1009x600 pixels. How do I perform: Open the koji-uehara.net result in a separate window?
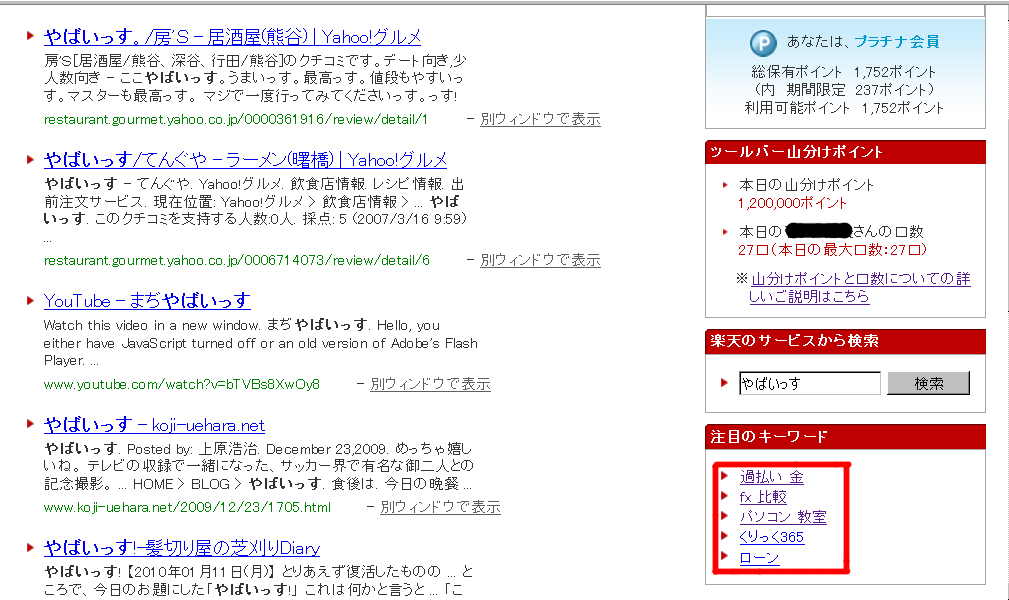pyautogui.click(x=440, y=507)
